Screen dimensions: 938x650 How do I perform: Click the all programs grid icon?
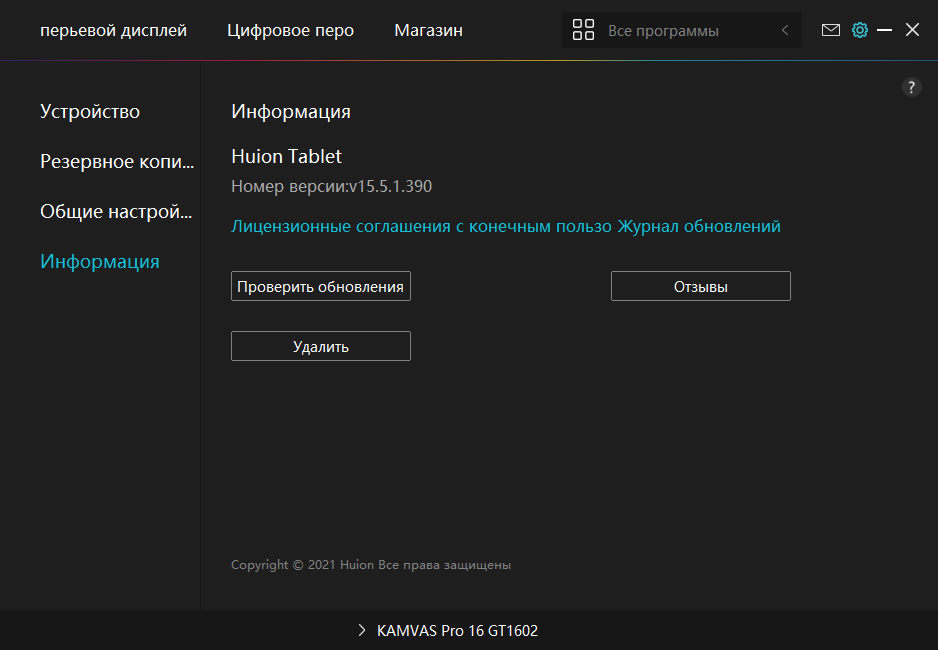click(x=583, y=30)
